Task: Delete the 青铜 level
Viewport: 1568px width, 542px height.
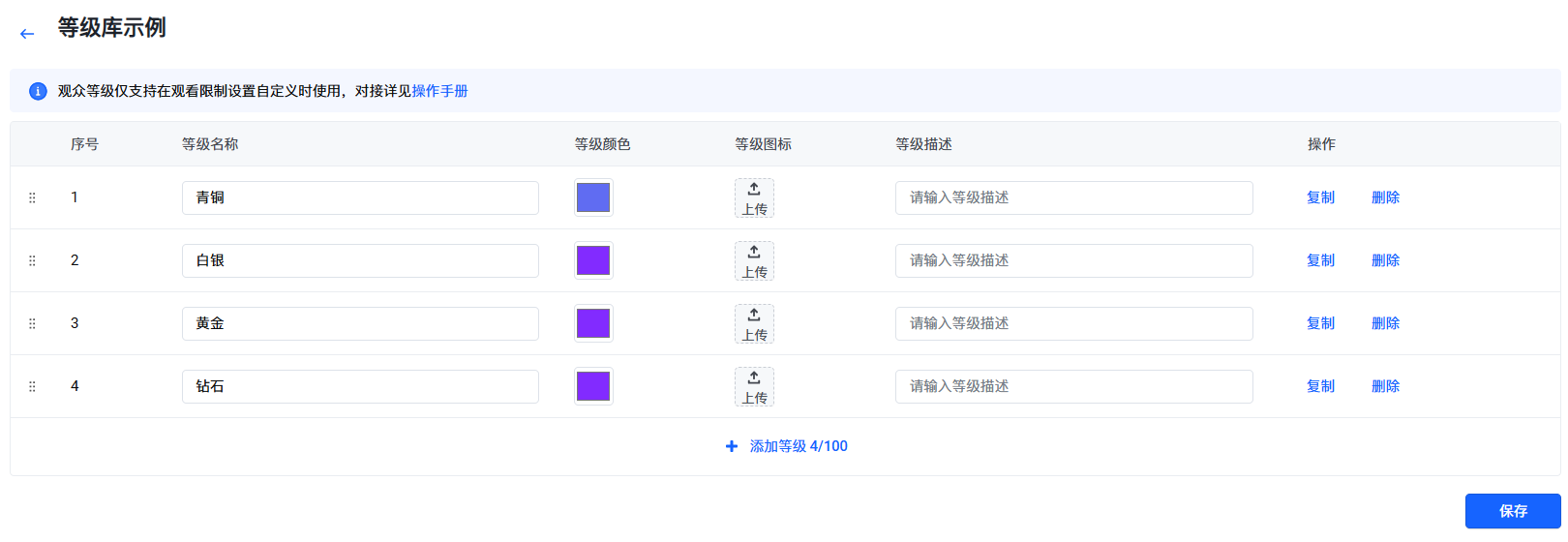Action: pyautogui.click(x=1385, y=197)
